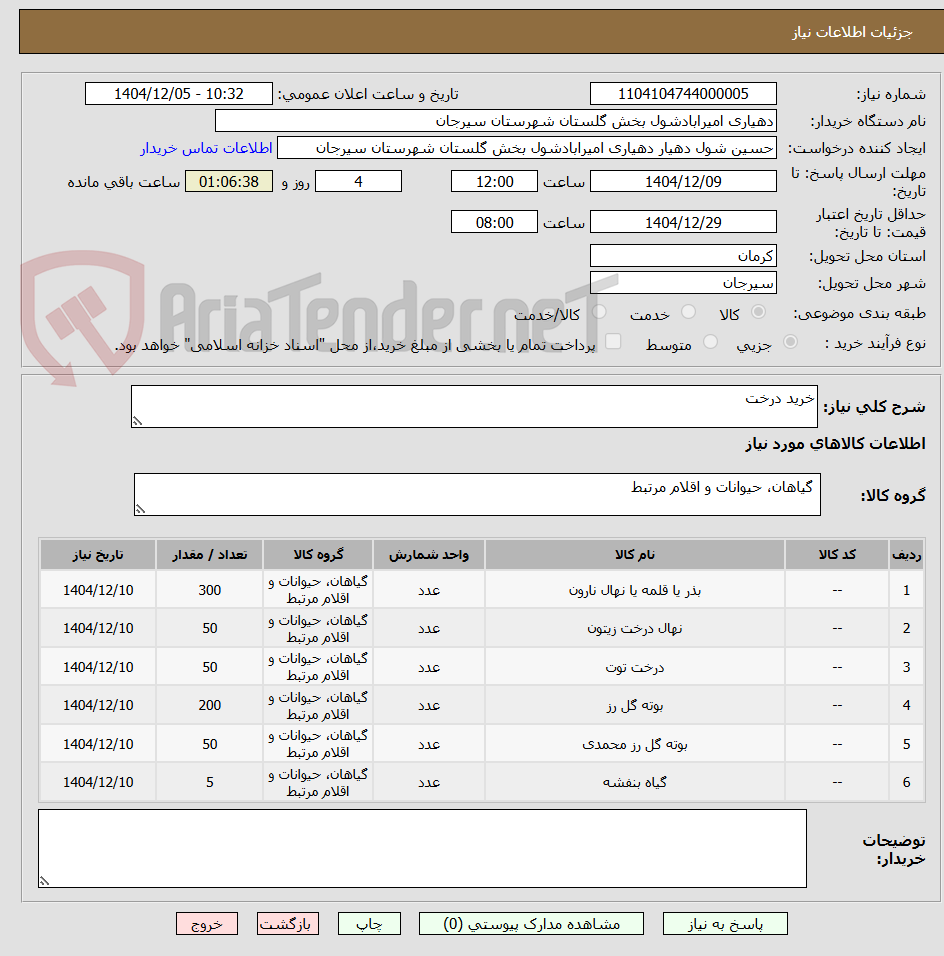Click the نام کالا column header
The height and width of the screenshot is (956, 944).
(635, 554)
